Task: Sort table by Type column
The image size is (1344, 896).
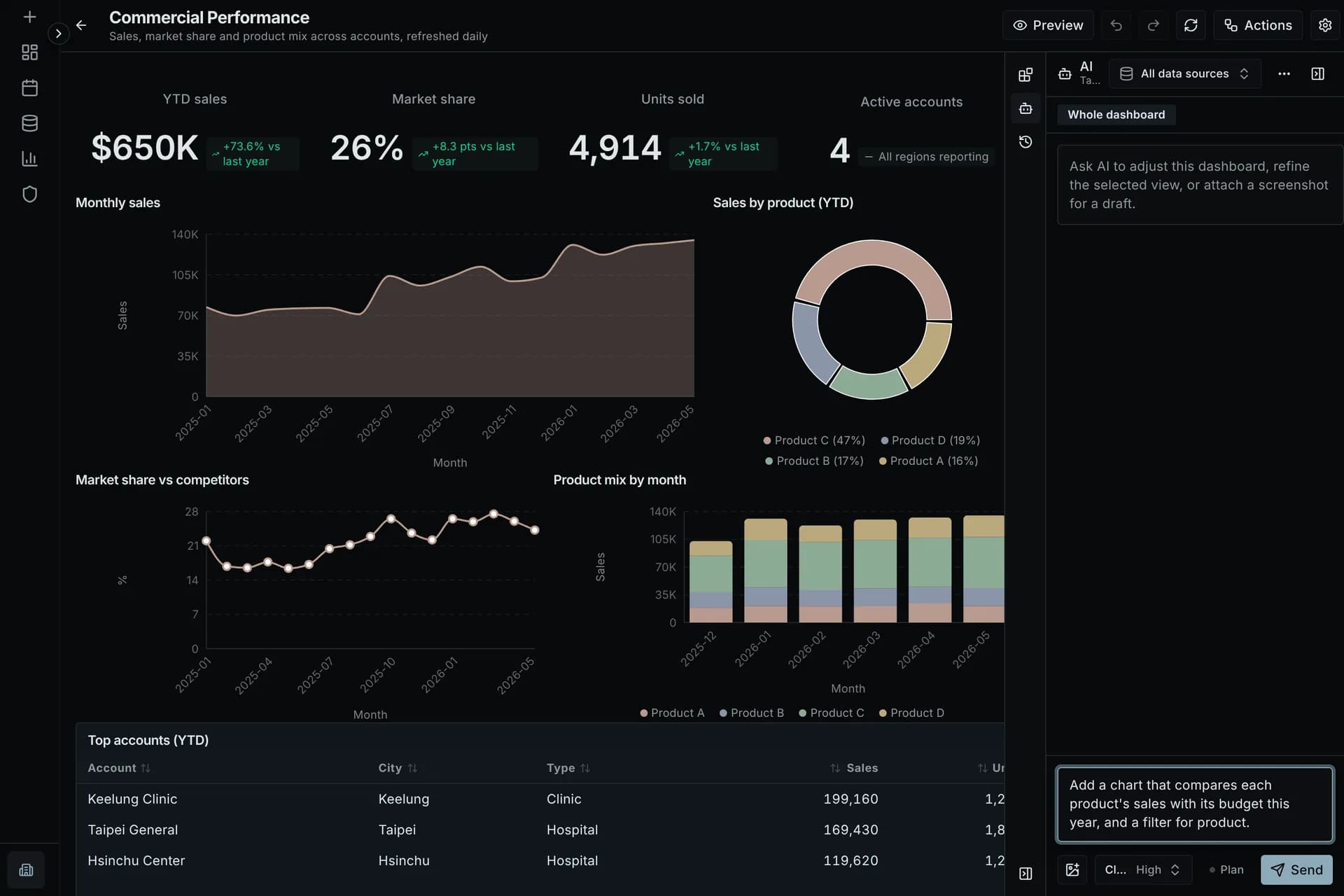Action: coord(568,768)
